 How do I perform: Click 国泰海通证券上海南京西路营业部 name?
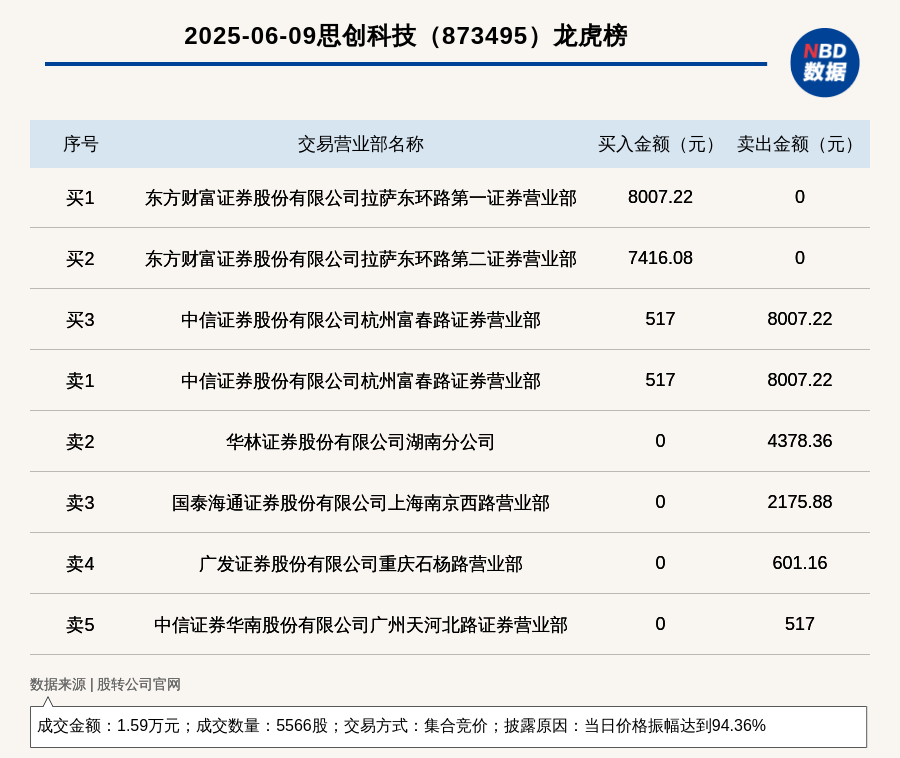[360, 503]
